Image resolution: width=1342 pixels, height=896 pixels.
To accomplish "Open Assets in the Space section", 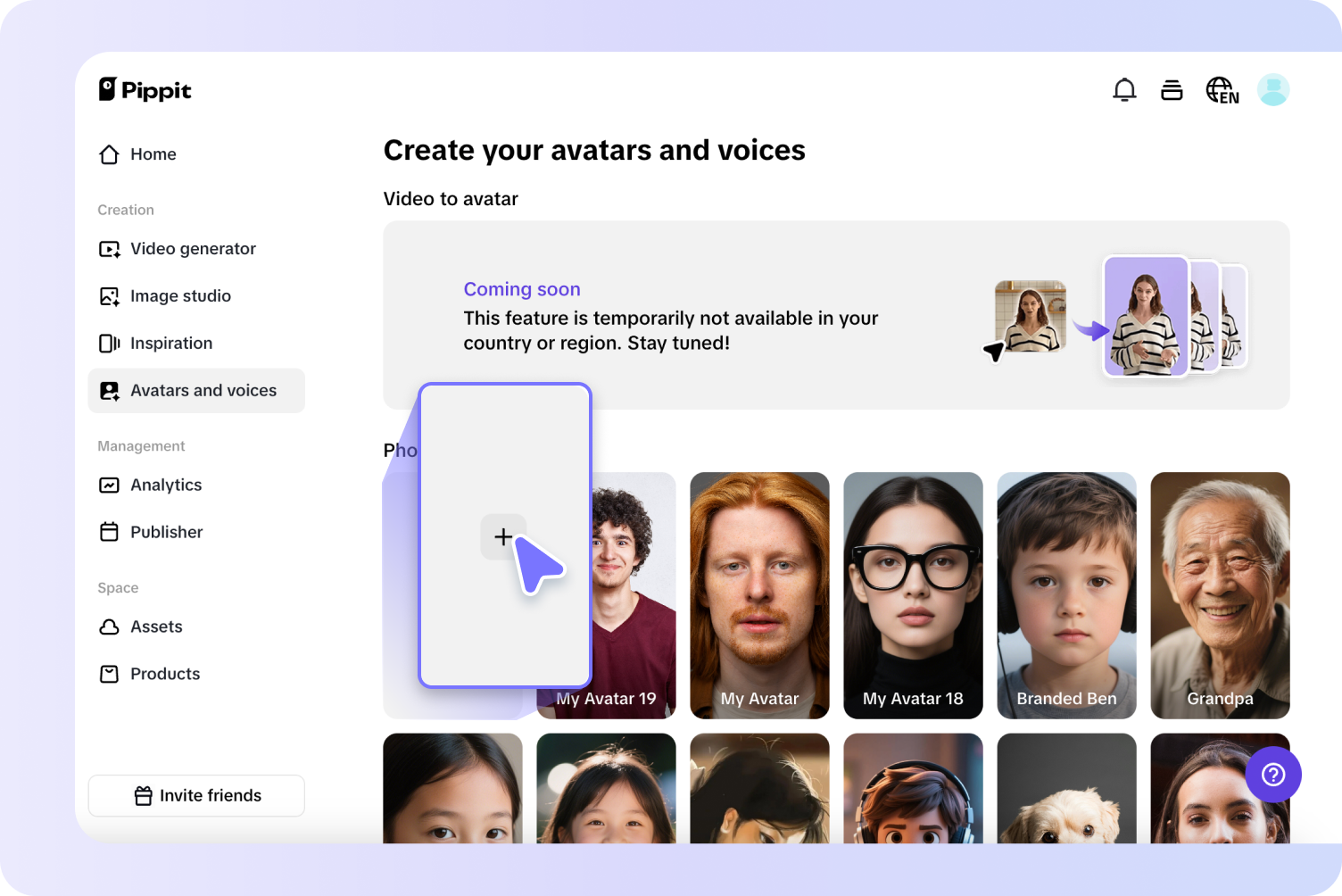I will coord(155,626).
